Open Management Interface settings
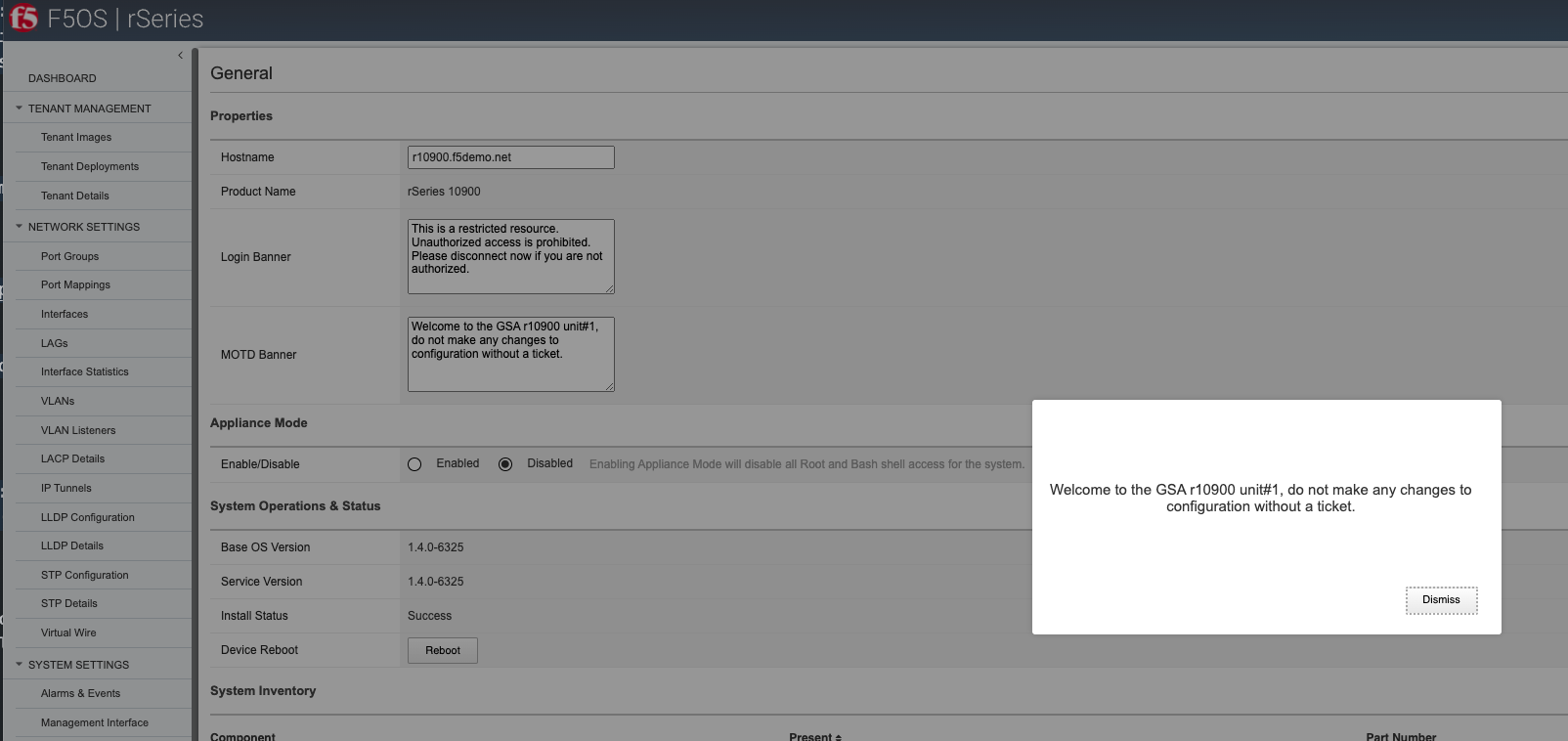This screenshot has height=741, width=1568. pos(95,723)
